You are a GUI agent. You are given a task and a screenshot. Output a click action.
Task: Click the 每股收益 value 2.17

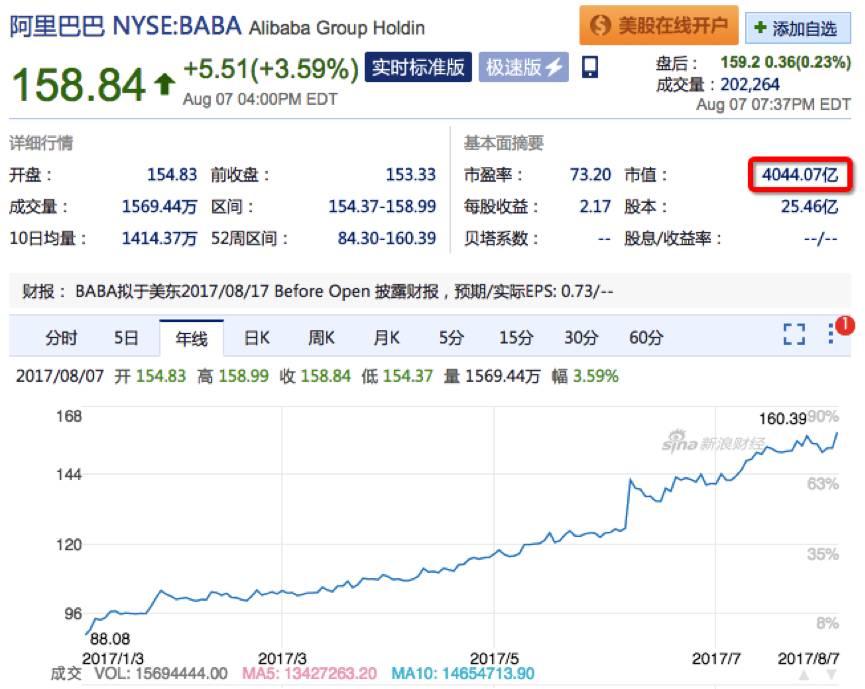[x=595, y=206]
